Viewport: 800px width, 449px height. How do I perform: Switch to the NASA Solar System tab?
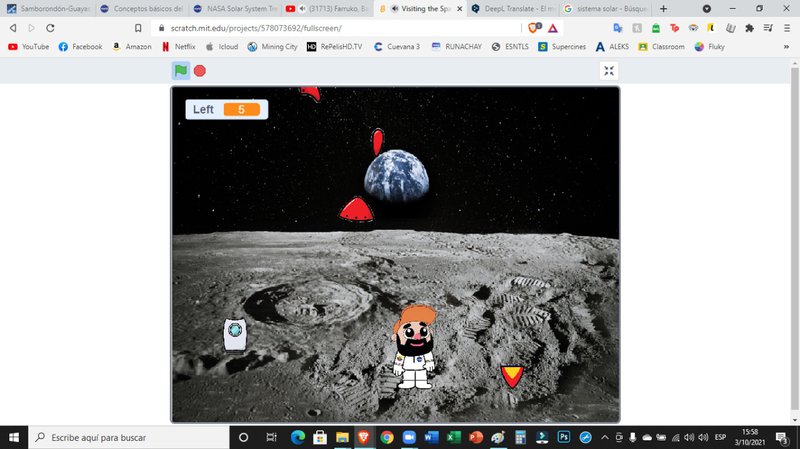click(x=237, y=8)
